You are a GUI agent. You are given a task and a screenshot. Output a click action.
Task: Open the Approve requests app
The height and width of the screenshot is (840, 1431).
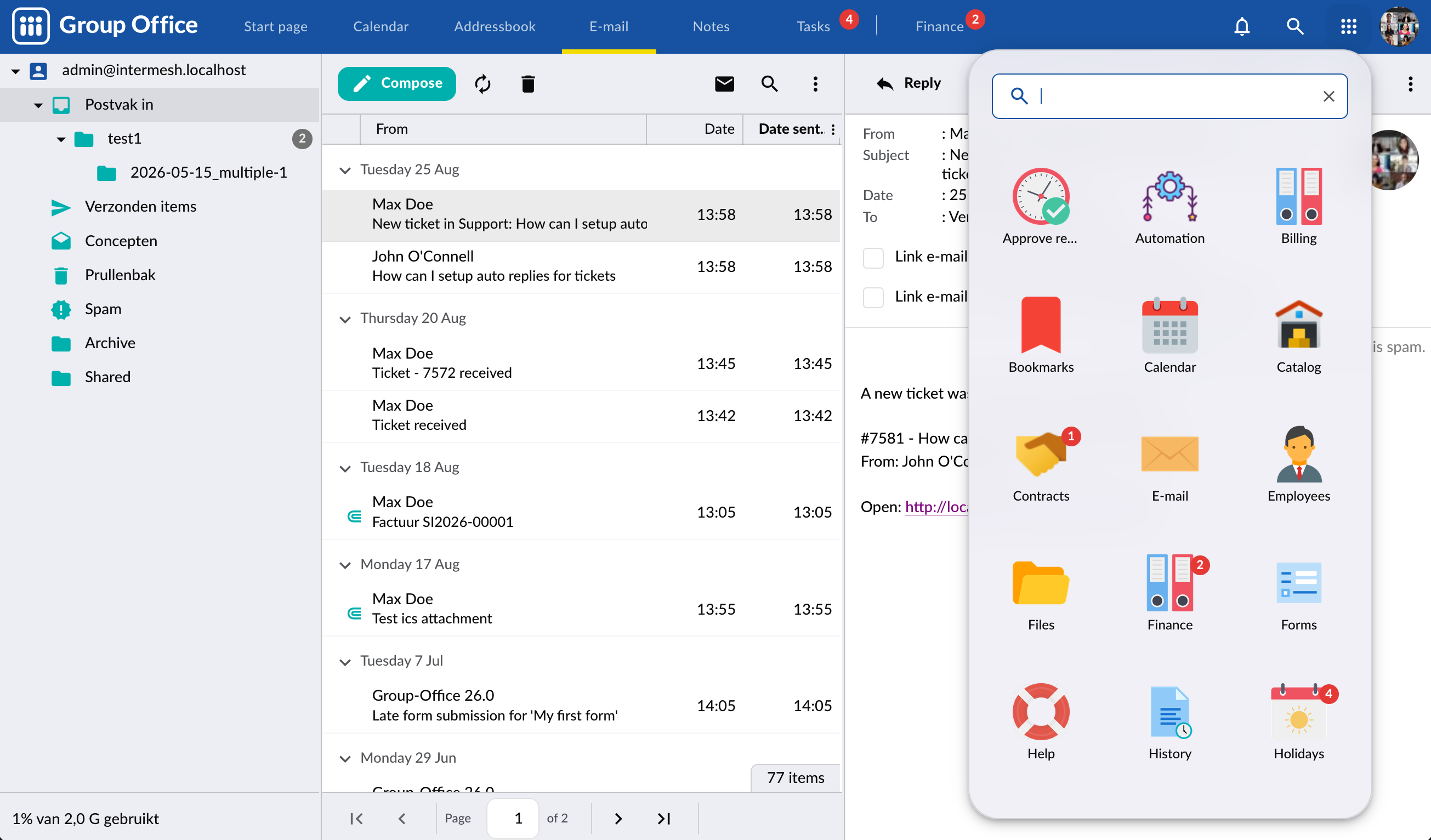point(1040,207)
